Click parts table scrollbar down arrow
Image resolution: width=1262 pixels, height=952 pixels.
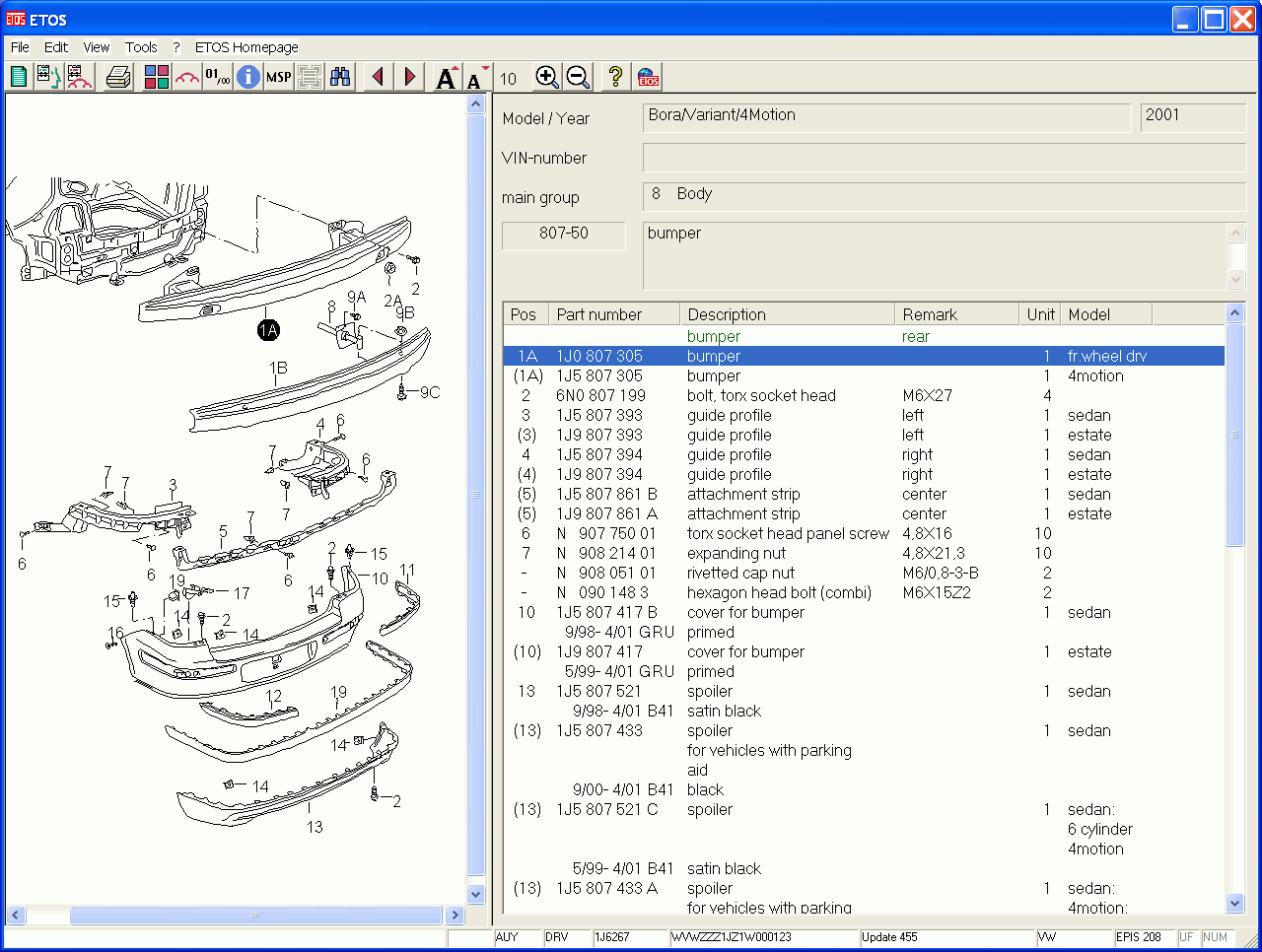click(x=1235, y=902)
